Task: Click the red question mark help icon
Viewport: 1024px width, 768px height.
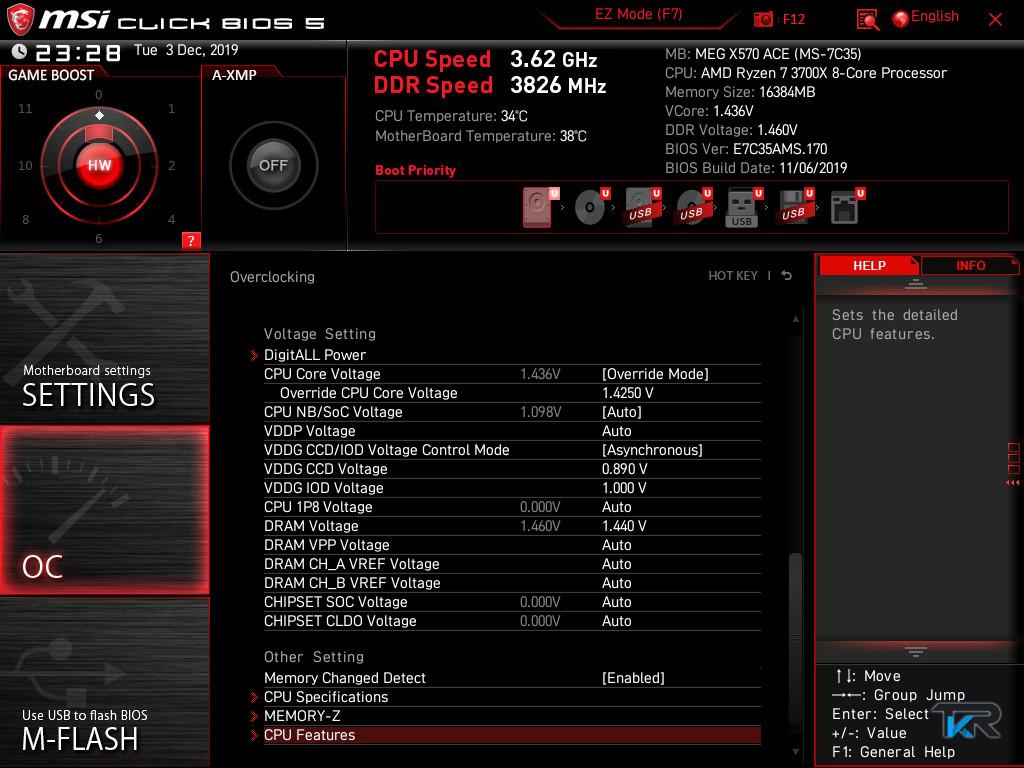Action: coord(191,240)
